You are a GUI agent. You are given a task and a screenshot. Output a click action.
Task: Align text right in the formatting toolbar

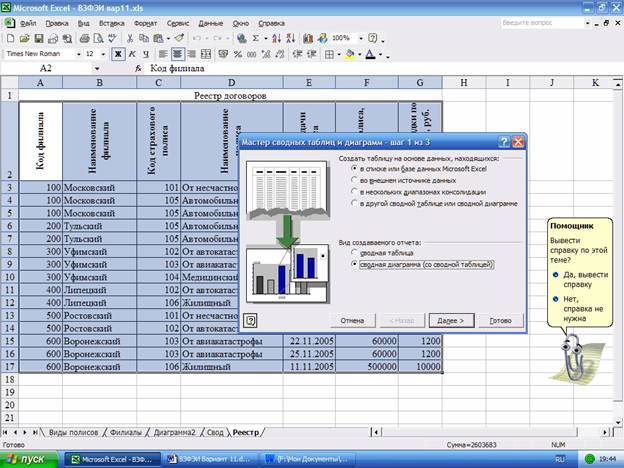(x=191, y=54)
